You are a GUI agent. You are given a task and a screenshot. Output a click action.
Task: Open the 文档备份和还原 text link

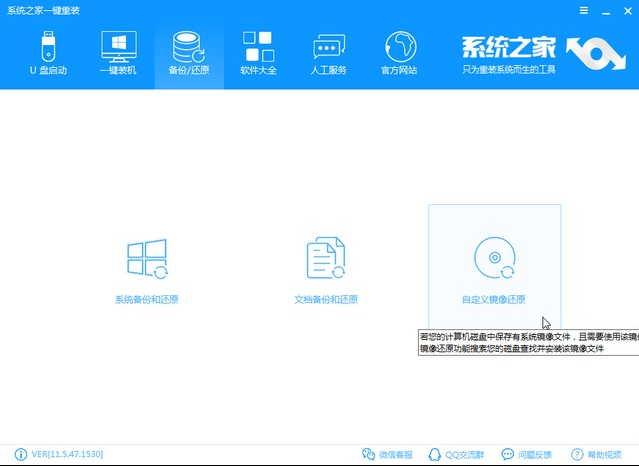tap(326, 300)
